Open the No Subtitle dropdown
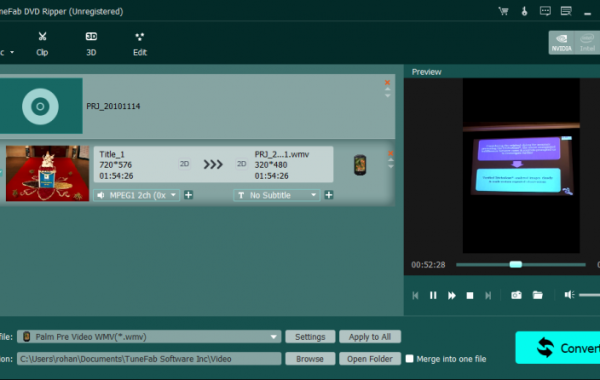The height and width of the screenshot is (380, 600). pos(276,195)
